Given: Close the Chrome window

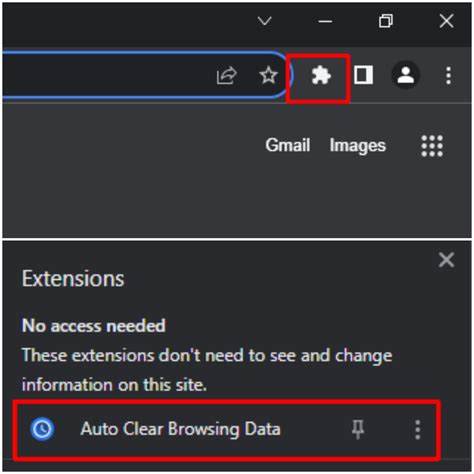Looking at the screenshot, I should pyautogui.click(x=446, y=21).
